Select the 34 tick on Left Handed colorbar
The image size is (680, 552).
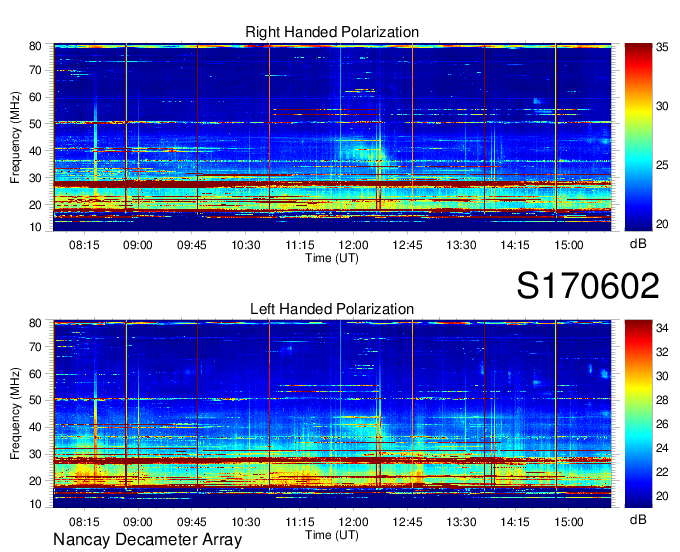[x=662, y=328]
